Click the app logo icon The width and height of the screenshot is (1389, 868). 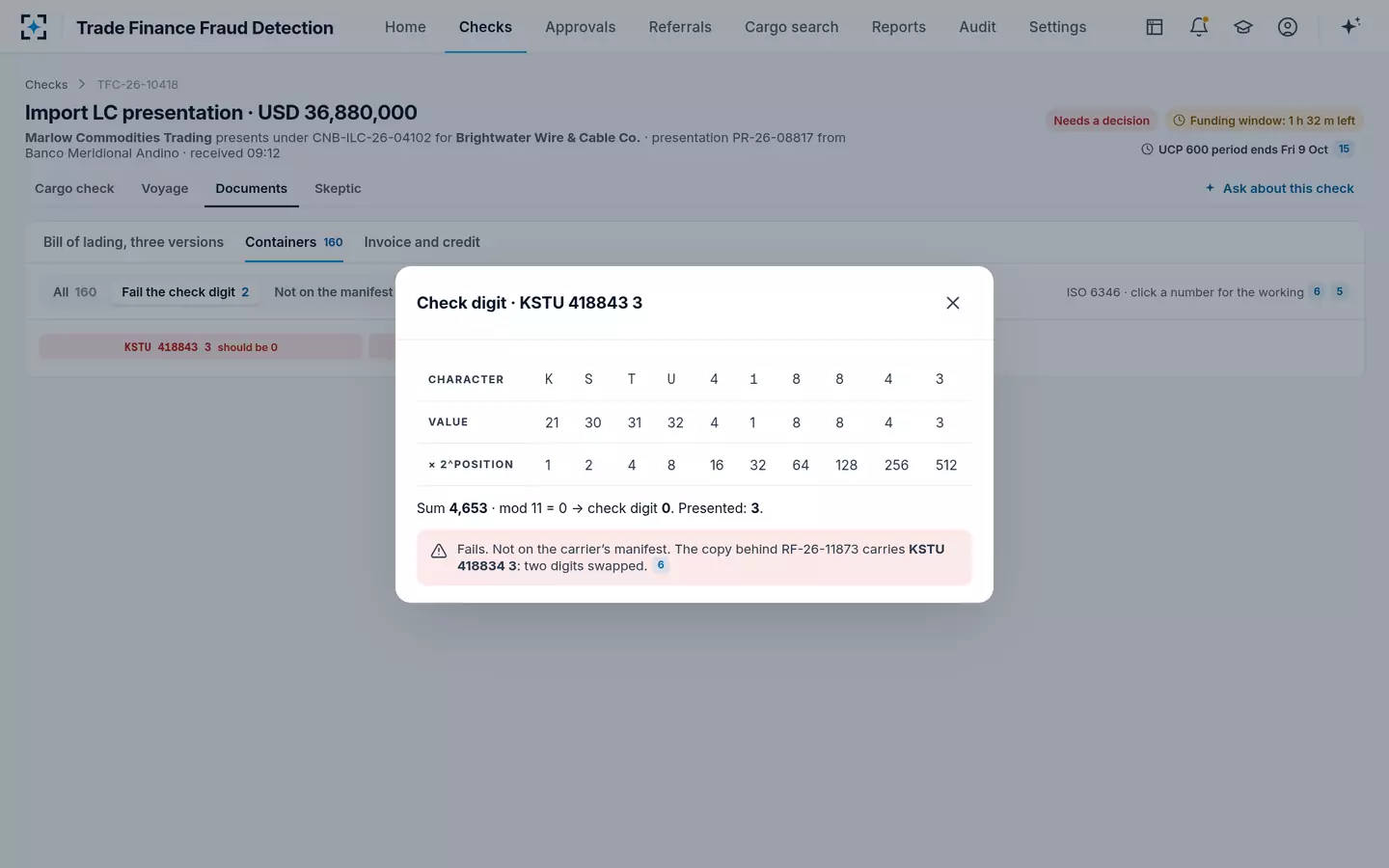tap(34, 27)
